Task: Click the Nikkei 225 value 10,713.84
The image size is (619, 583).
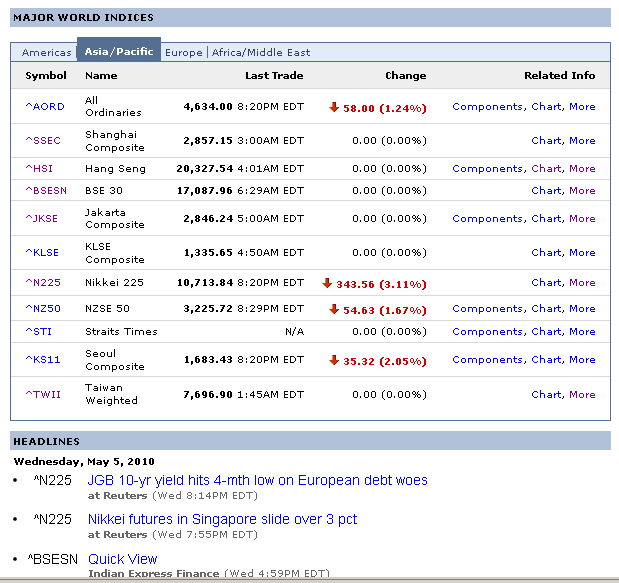Action: [x=204, y=283]
